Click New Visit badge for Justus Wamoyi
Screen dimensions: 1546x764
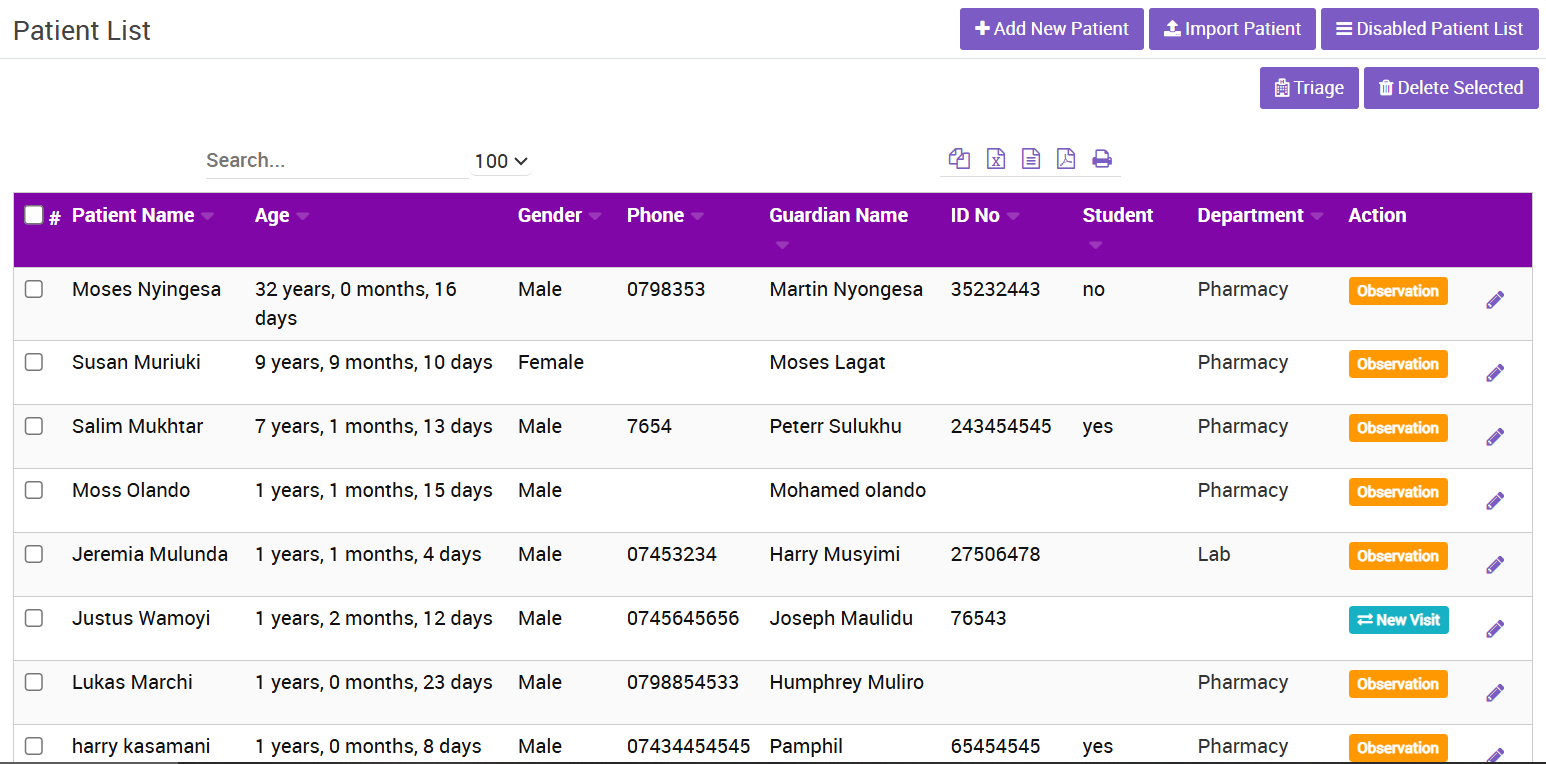tap(1398, 620)
